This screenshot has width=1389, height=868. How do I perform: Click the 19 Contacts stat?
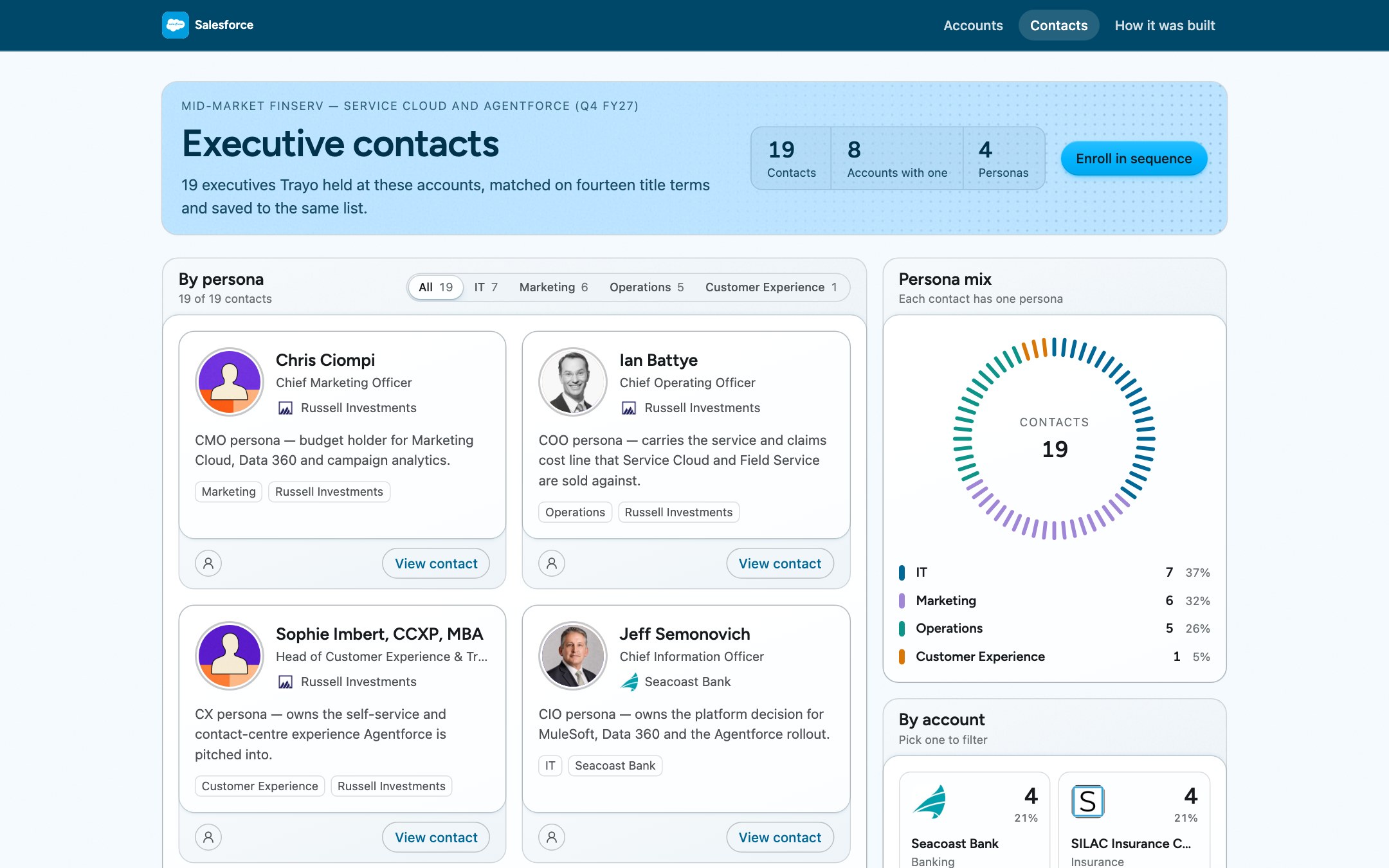(791, 158)
